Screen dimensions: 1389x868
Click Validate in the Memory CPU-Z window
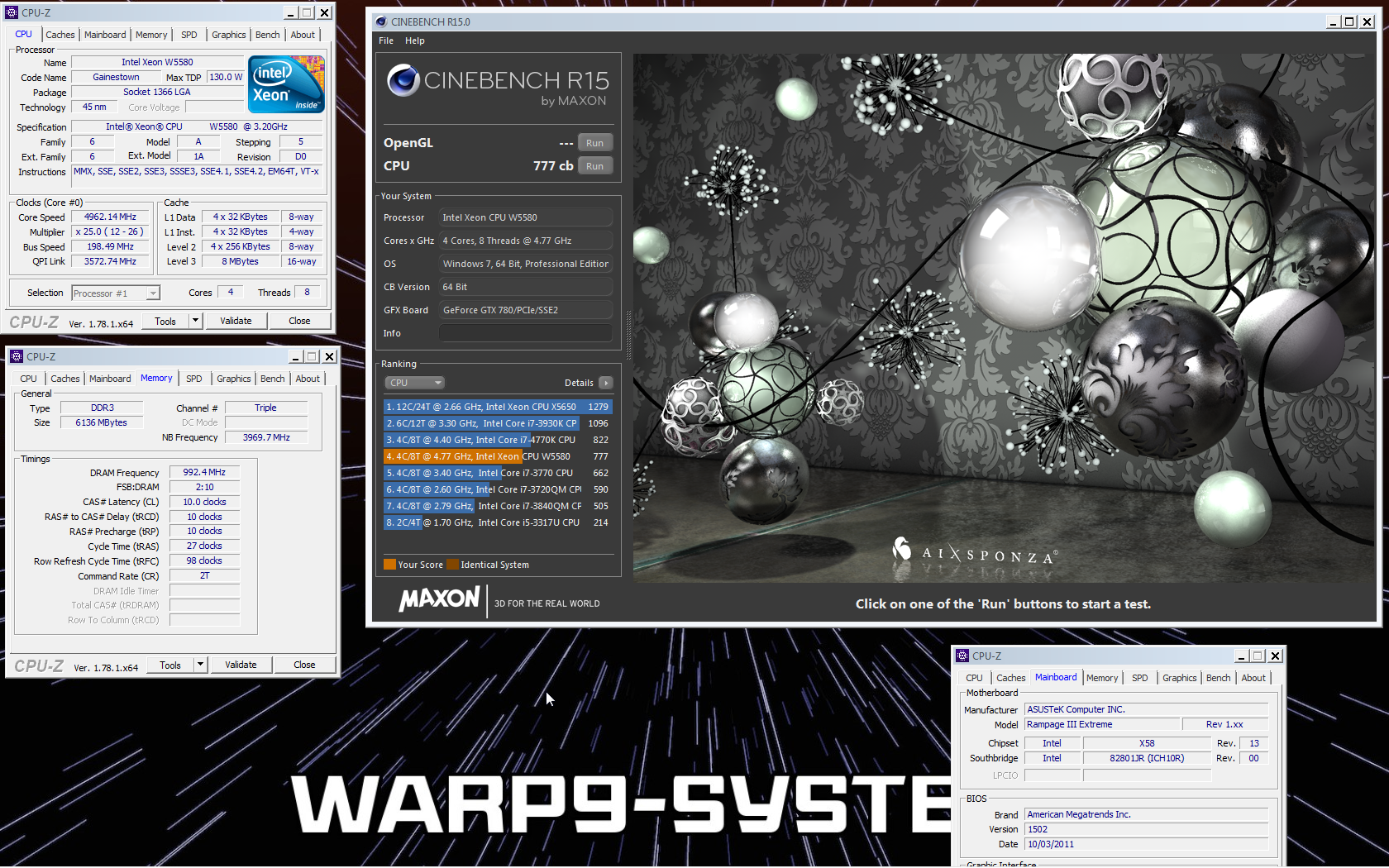(241, 665)
